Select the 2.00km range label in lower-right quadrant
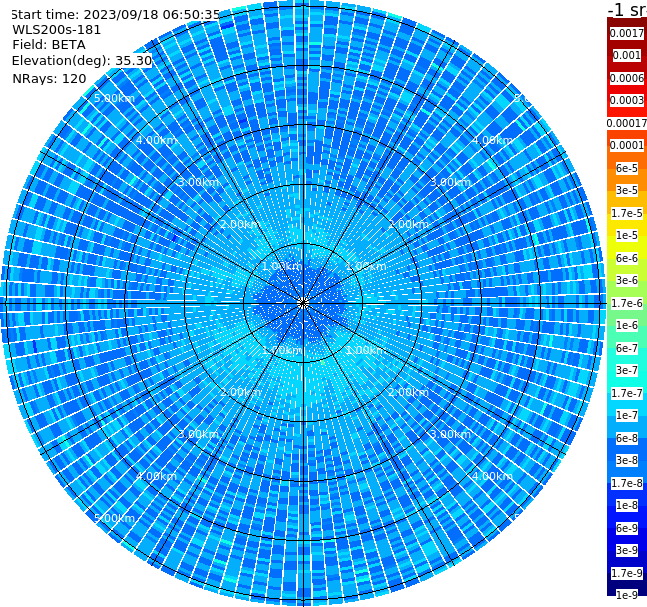 pyautogui.click(x=409, y=392)
